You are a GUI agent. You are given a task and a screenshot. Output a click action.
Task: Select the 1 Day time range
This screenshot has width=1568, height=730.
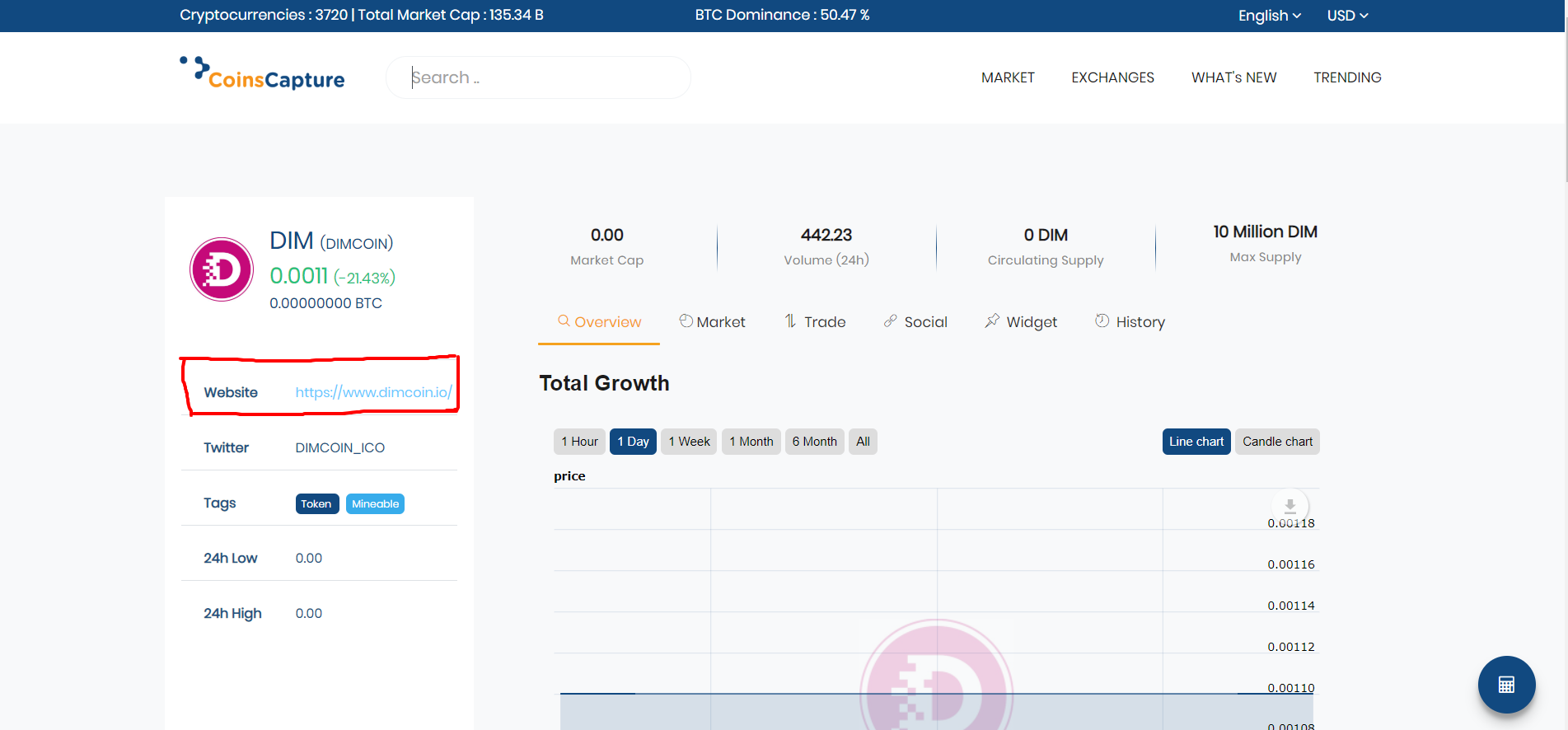(x=633, y=442)
